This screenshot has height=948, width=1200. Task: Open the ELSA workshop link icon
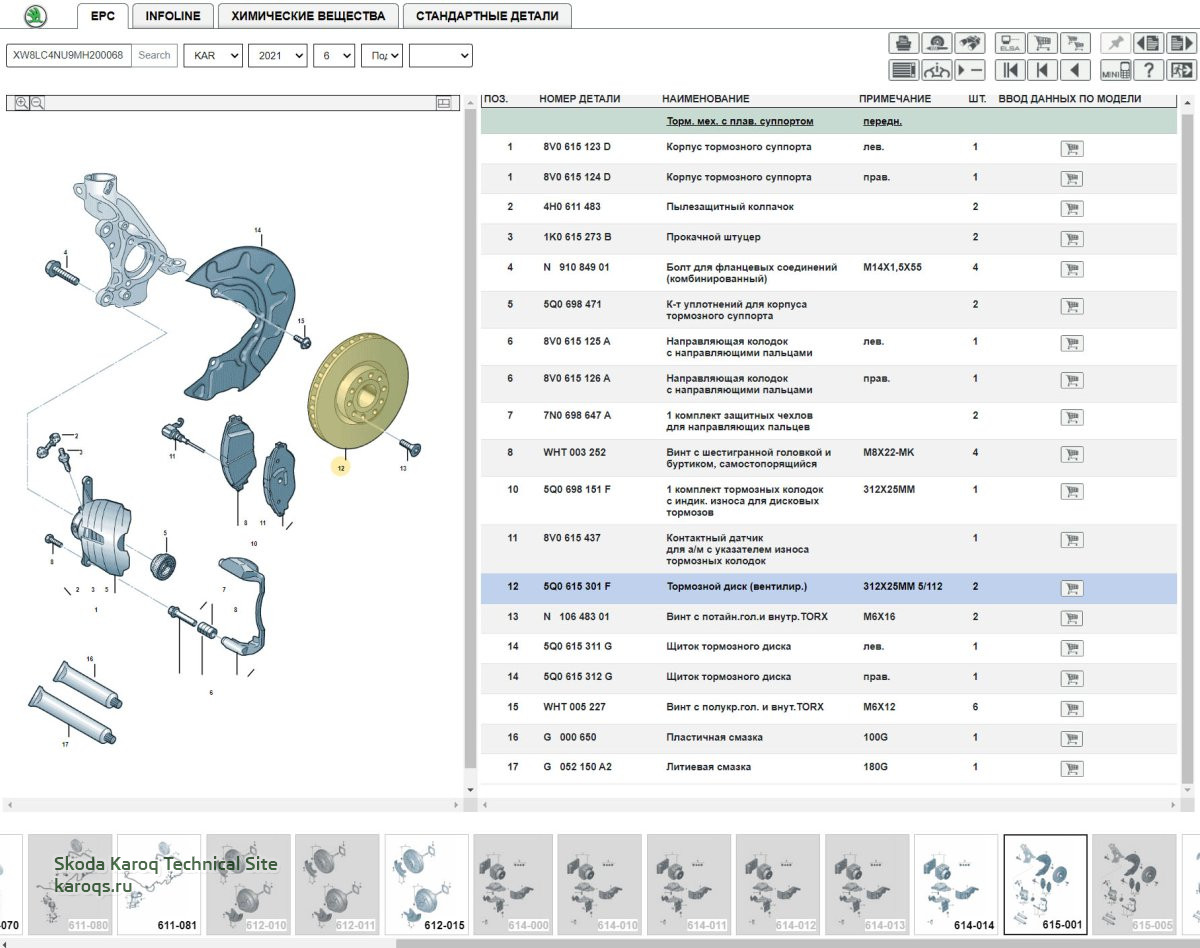click(1009, 43)
